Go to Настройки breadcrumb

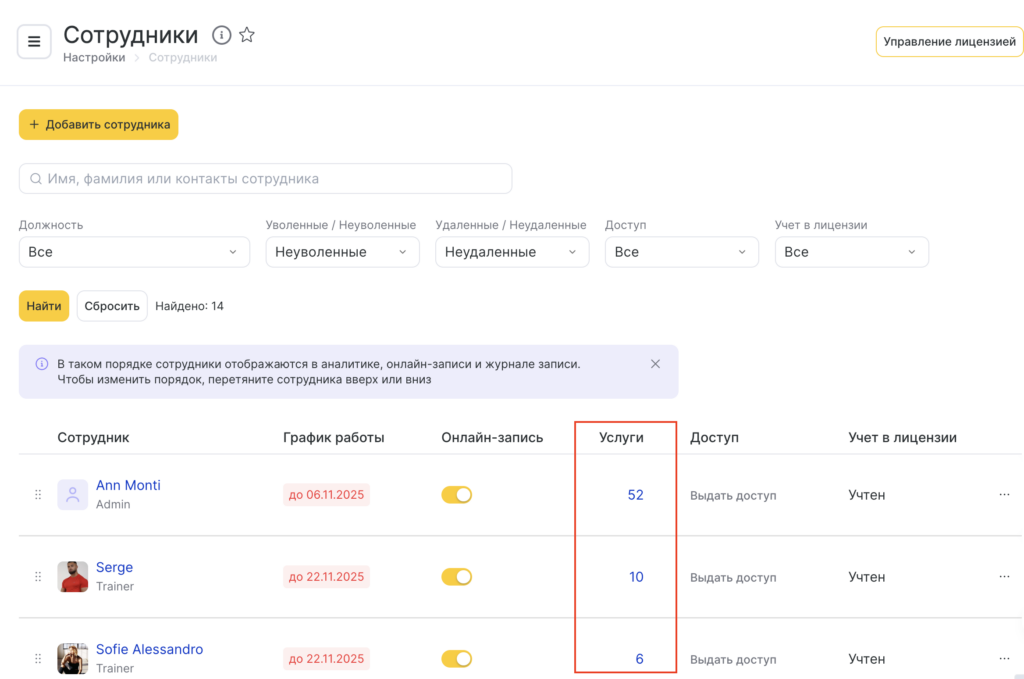point(94,58)
